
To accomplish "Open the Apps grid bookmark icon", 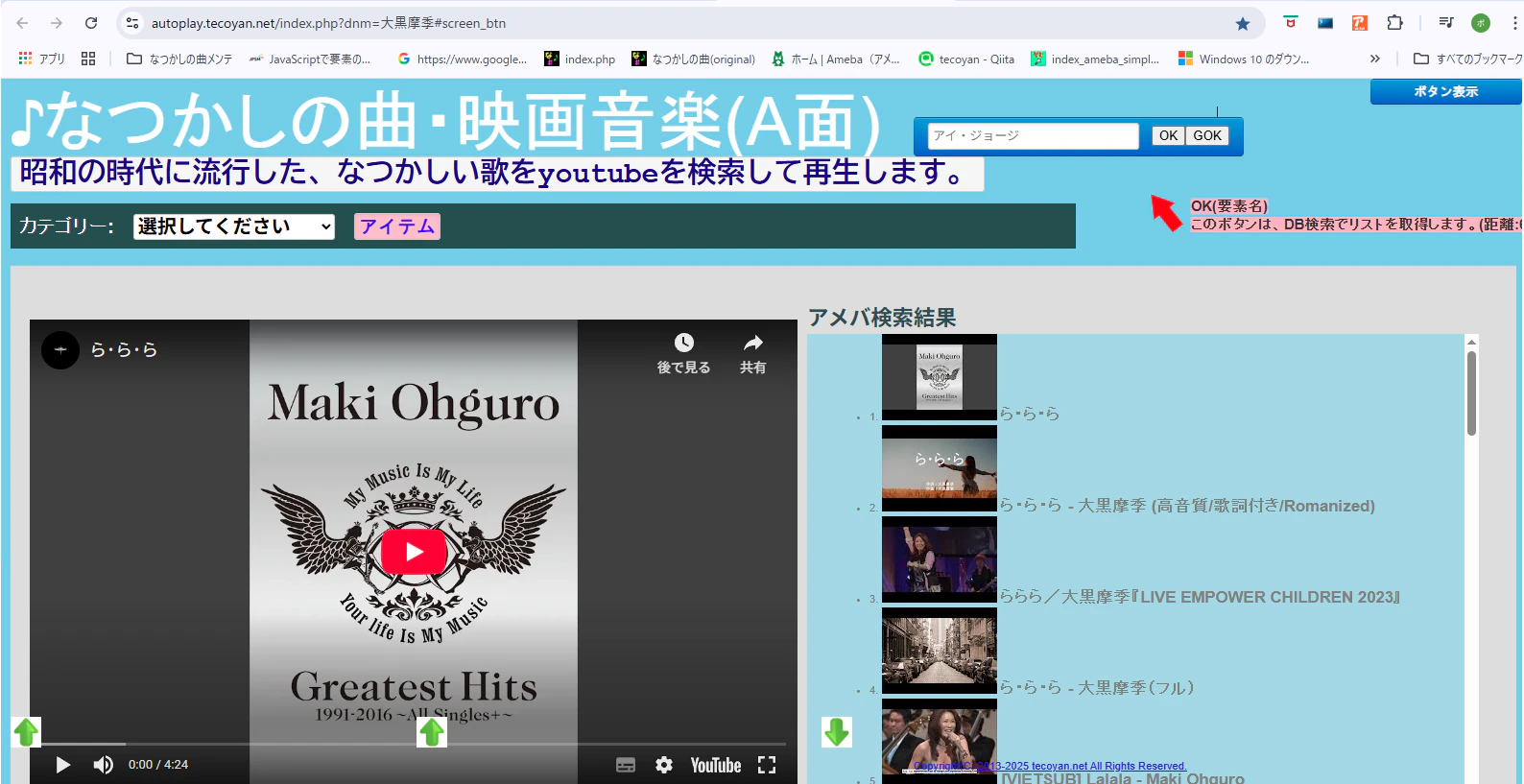I will pyautogui.click(x=25, y=59).
